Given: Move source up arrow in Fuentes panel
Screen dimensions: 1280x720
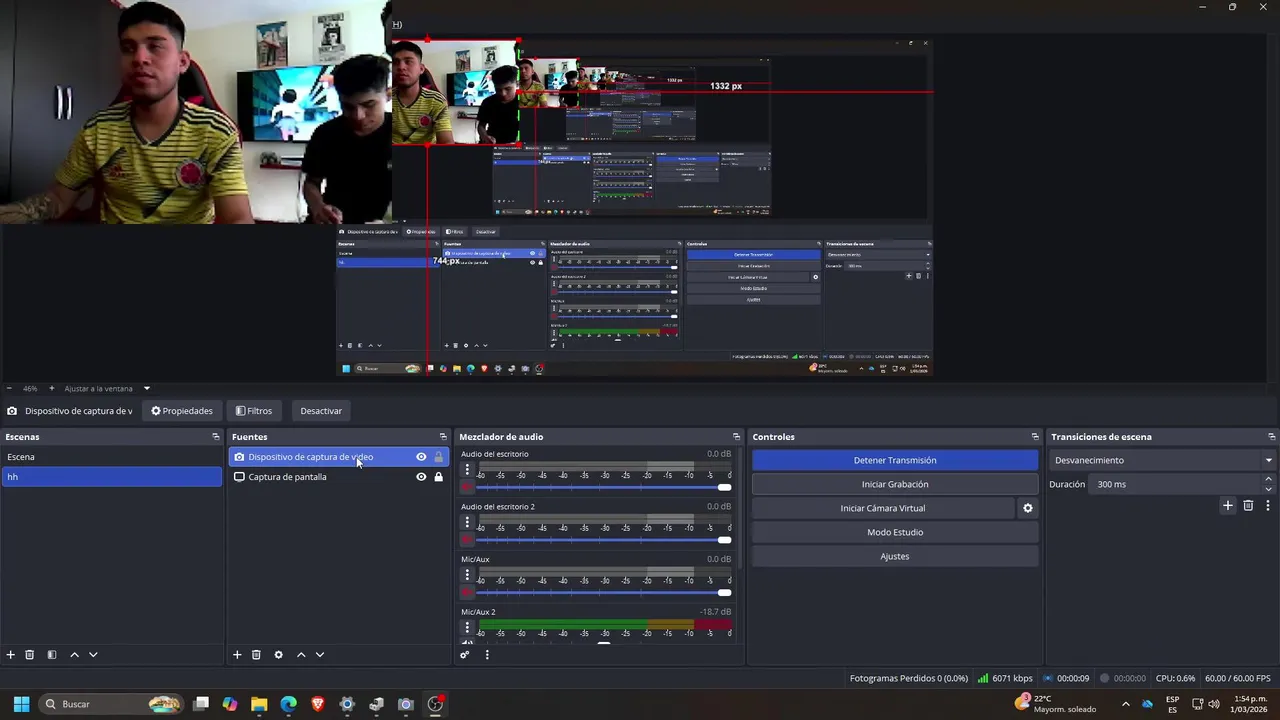Looking at the screenshot, I should (x=301, y=655).
